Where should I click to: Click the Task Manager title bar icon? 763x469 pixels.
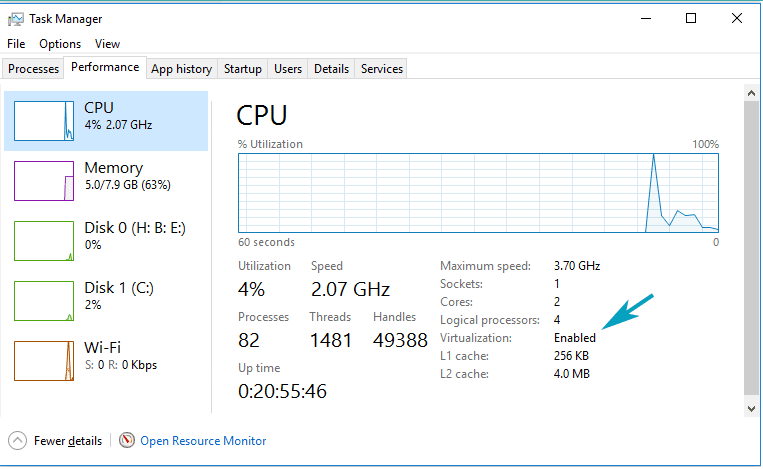(16, 19)
